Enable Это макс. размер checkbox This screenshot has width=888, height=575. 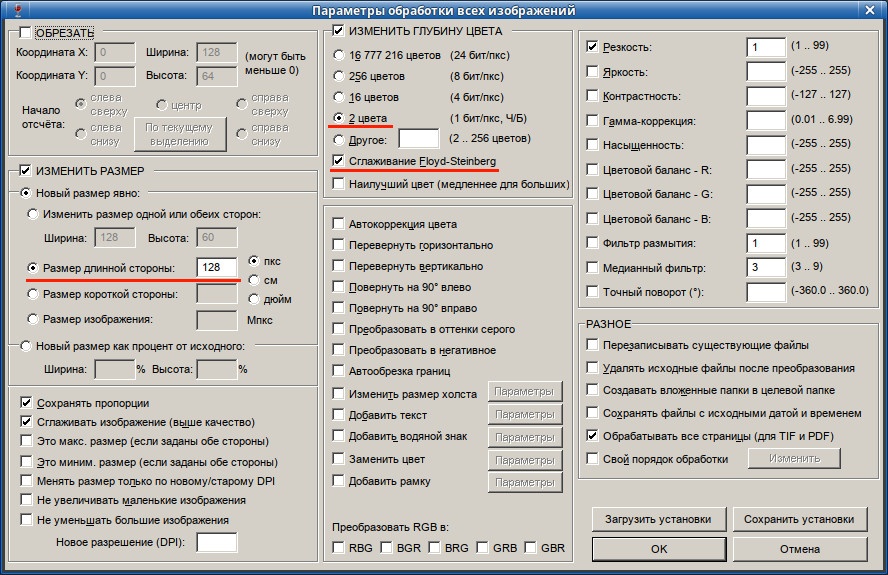tap(26, 441)
